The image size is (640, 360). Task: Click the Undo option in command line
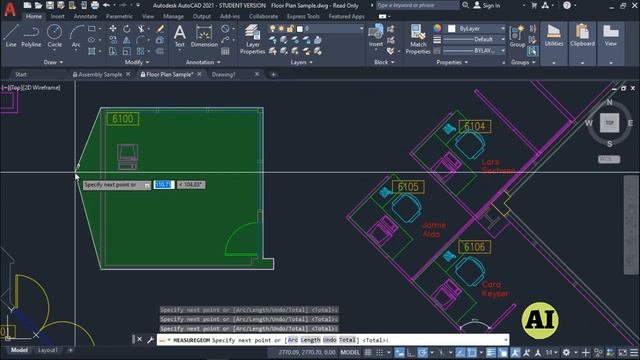click(x=330, y=340)
